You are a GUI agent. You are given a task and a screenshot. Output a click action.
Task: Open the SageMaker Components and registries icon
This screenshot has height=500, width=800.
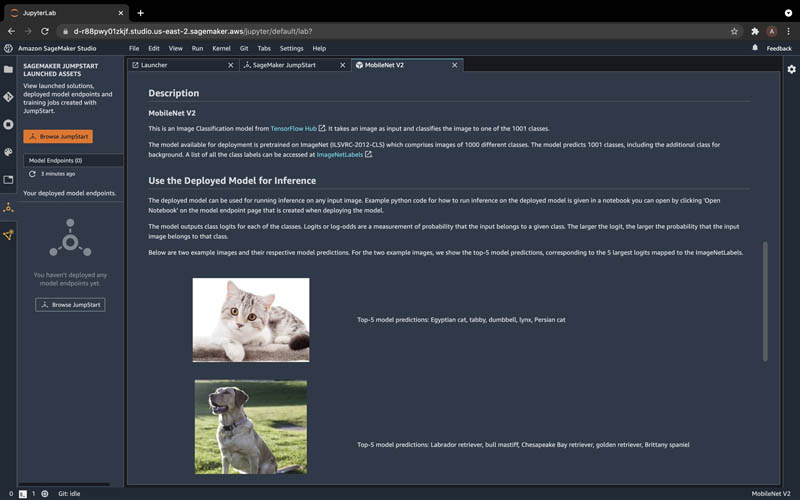pos(8,235)
